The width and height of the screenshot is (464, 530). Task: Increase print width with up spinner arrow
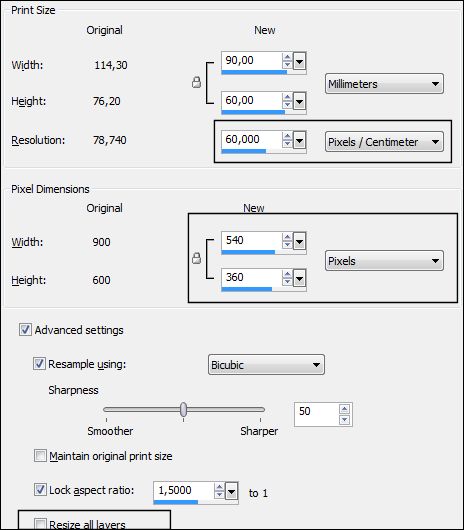(x=287, y=57)
